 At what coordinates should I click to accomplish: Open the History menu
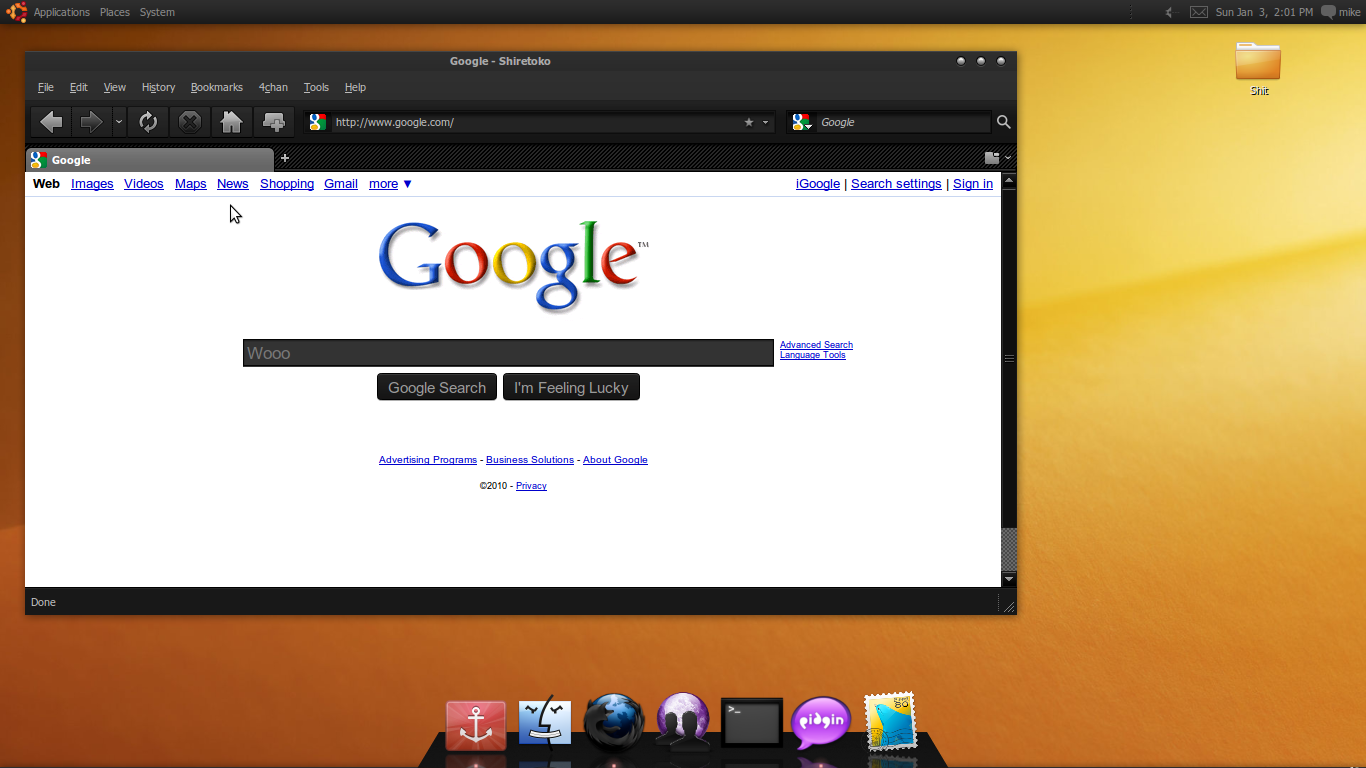tap(158, 87)
